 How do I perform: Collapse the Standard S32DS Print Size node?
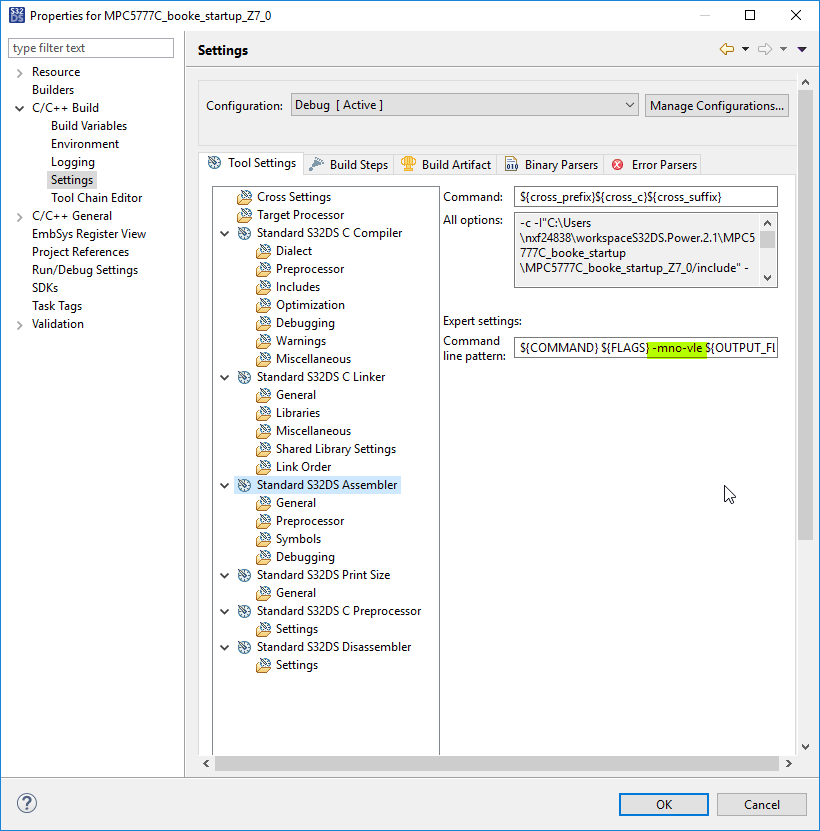tap(225, 576)
